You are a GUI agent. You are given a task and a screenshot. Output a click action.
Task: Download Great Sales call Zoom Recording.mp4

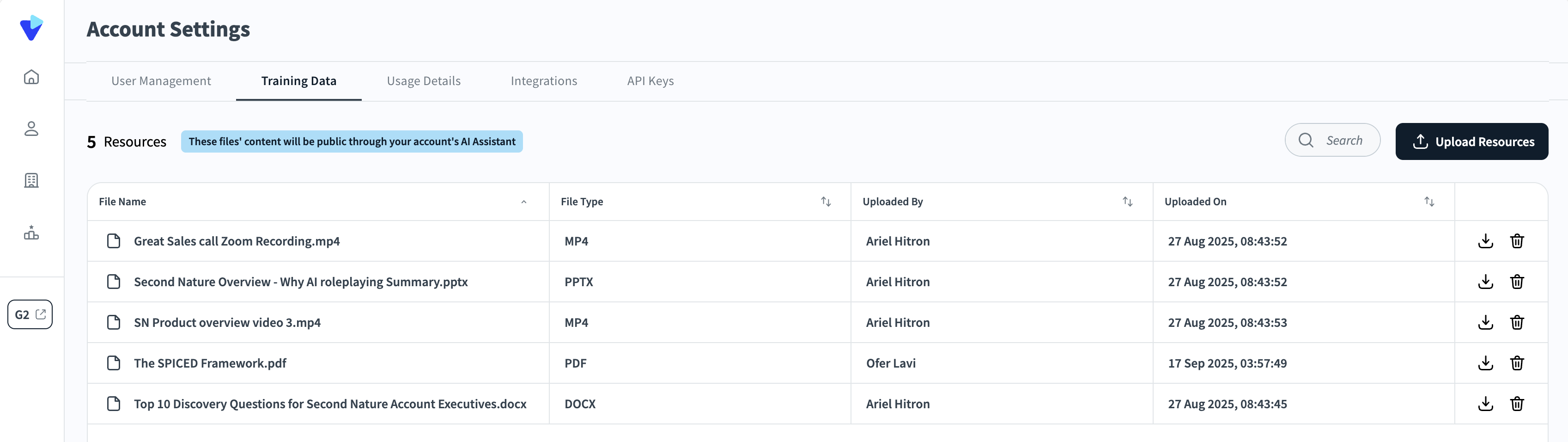[x=1485, y=241]
